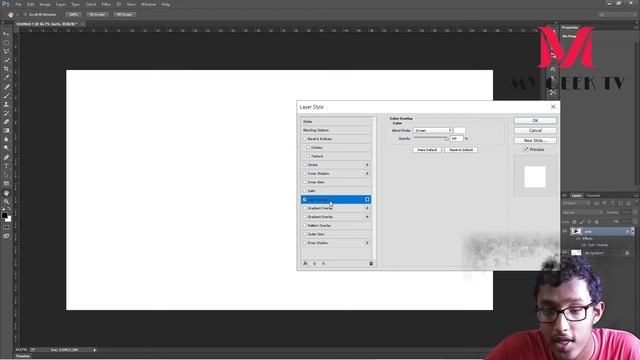Select the Crop tool
This screenshot has width=640, height=360.
coord(6,69)
